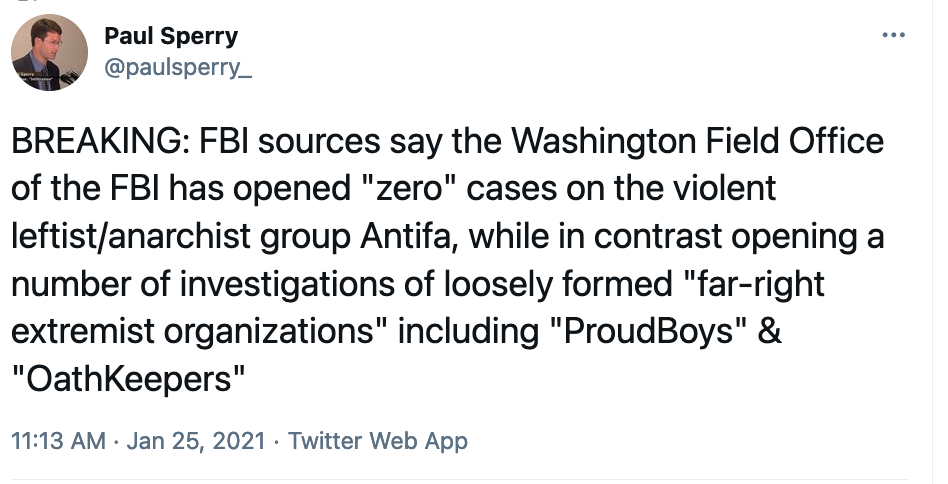Open the Twitter Web App source link
The width and height of the screenshot is (948, 484).
pos(377,440)
